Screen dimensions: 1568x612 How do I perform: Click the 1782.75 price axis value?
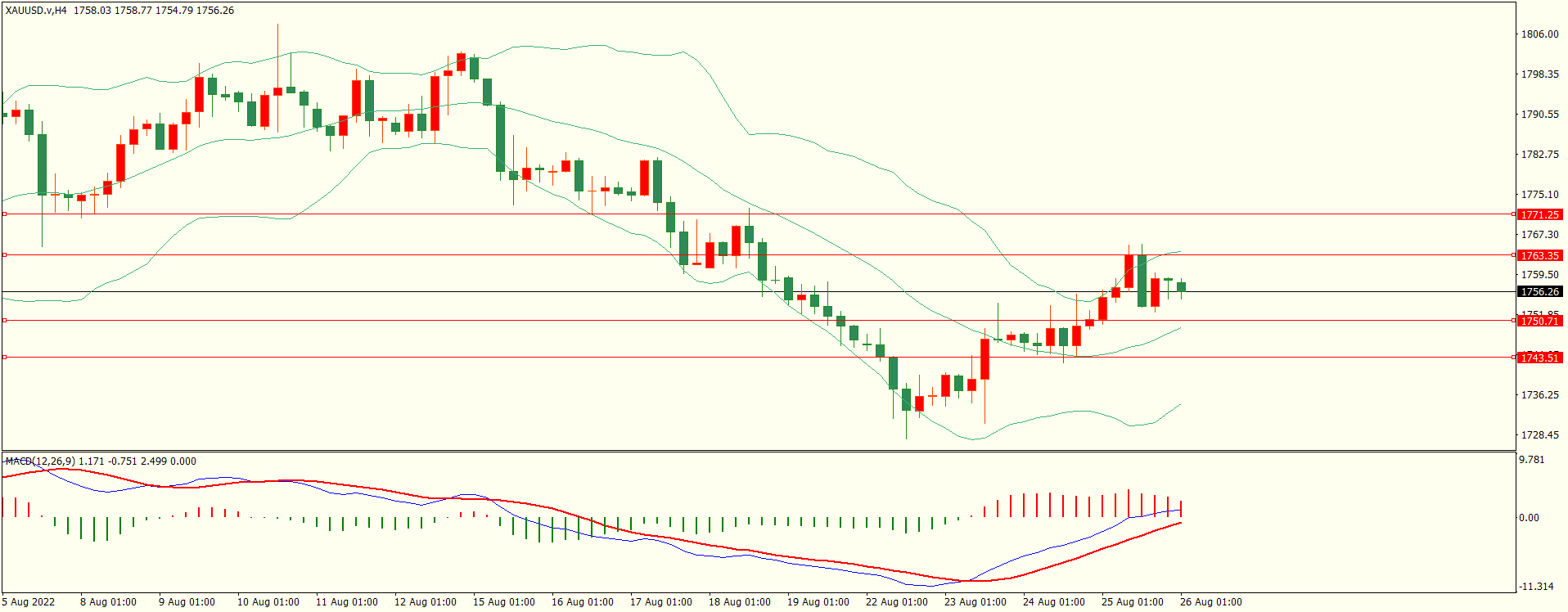point(1539,155)
